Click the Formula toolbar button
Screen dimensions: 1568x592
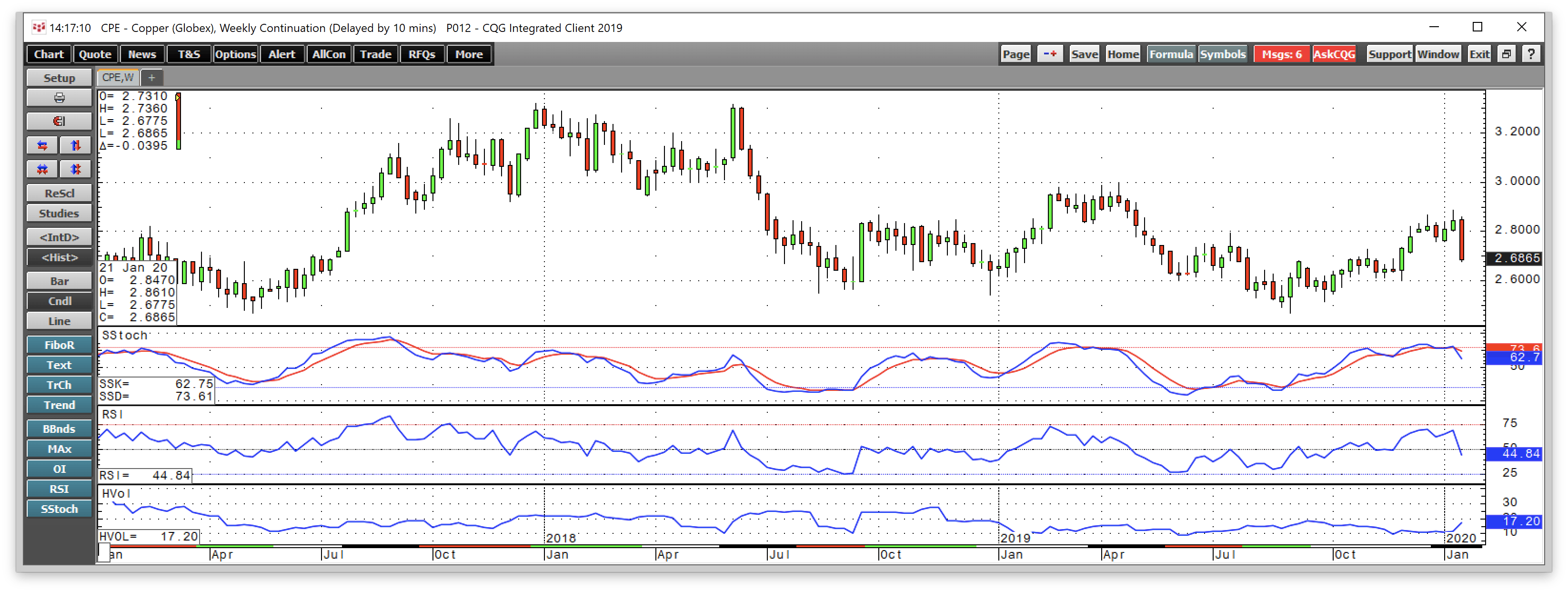tap(1170, 53)
